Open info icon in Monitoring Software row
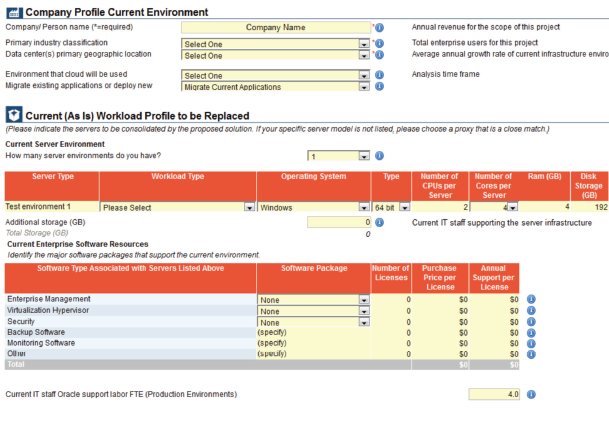 (531, 343)
